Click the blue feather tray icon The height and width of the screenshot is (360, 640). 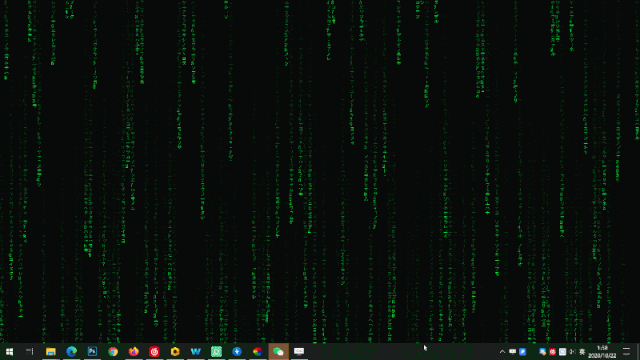[x=522, y=352]
